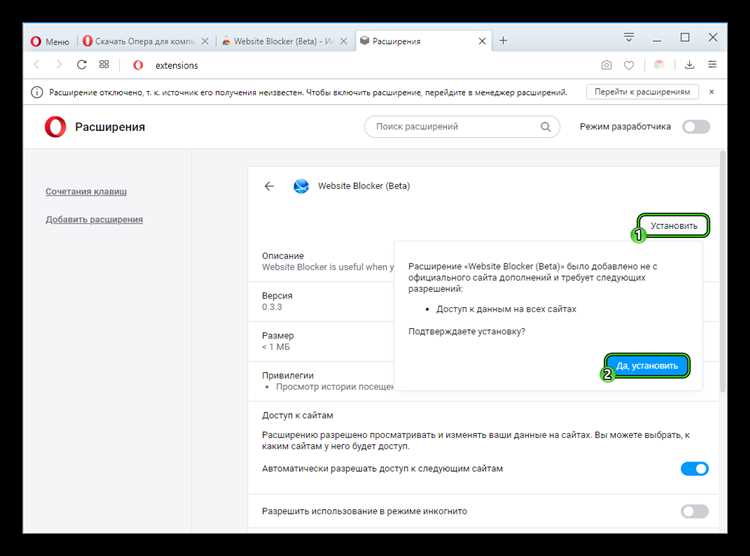Image resolution: width=750 pixels, height=556 pixels.
Task: Go forward with browser forward arrow
Action: (59, 65)
